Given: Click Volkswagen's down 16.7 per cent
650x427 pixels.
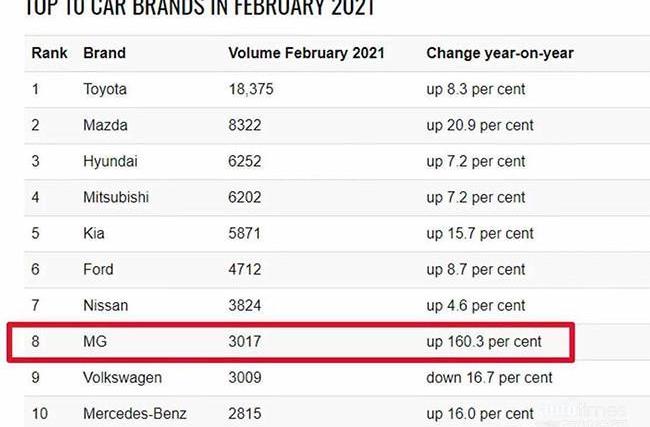Looking at the screenshot, I should [x=488, y=377].
